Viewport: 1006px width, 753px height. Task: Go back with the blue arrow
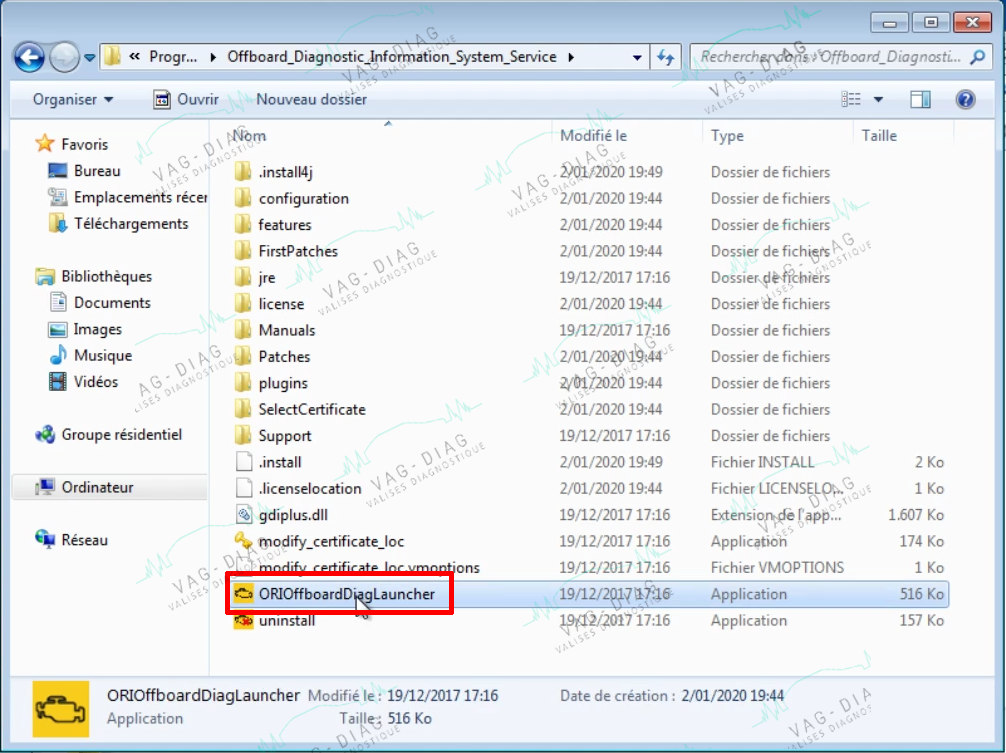(x=30, y=58)
